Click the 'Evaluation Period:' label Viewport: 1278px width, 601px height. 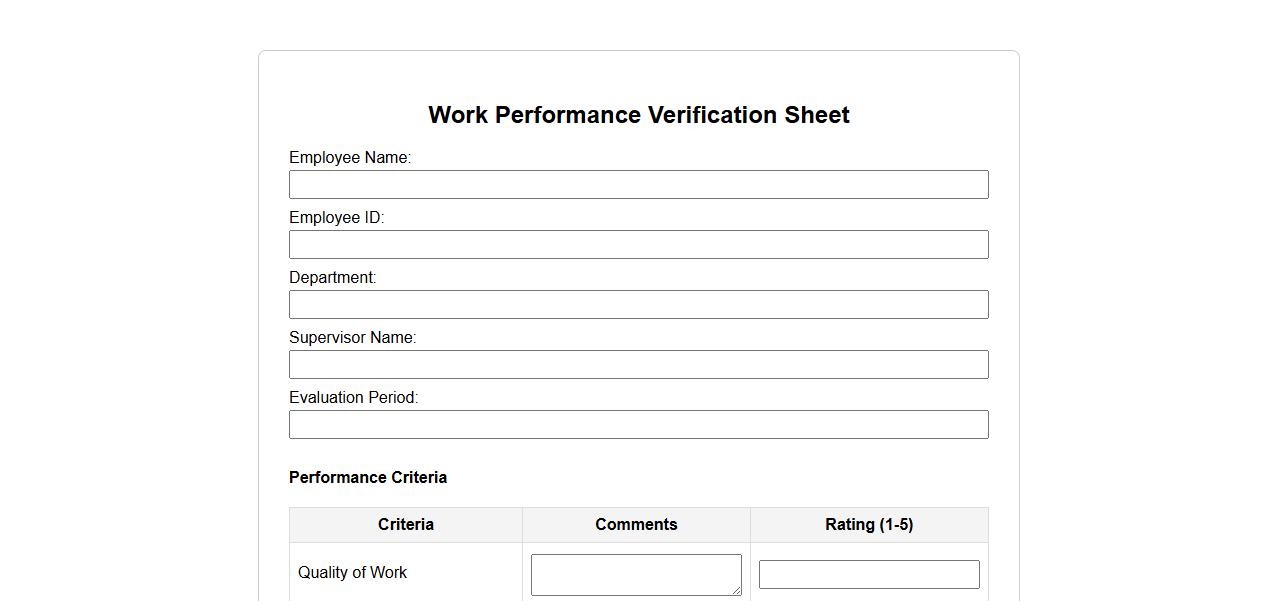click(x=353, y=398)
